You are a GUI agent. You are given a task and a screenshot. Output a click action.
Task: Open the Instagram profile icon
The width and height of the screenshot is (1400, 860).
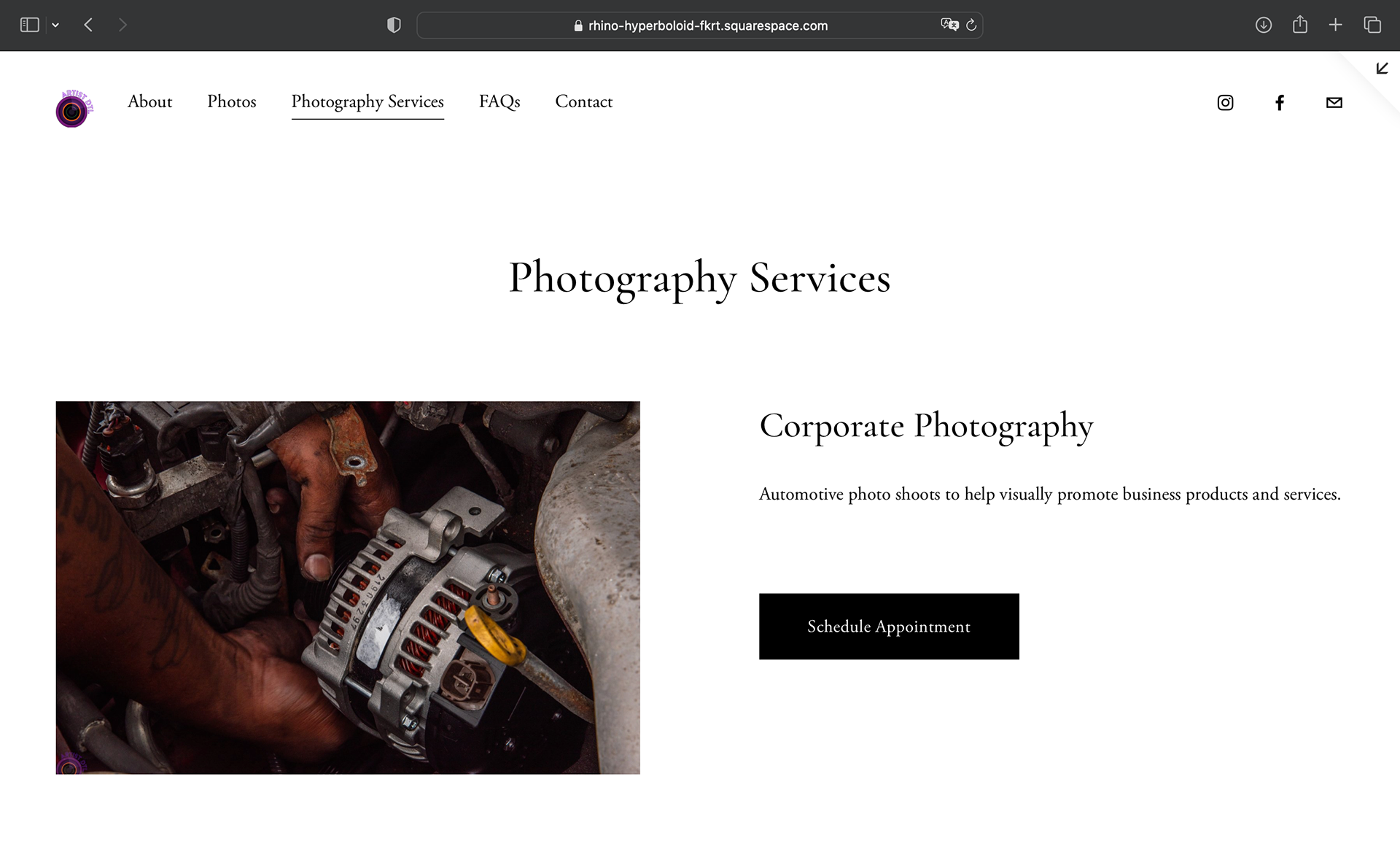point(1225,103)
